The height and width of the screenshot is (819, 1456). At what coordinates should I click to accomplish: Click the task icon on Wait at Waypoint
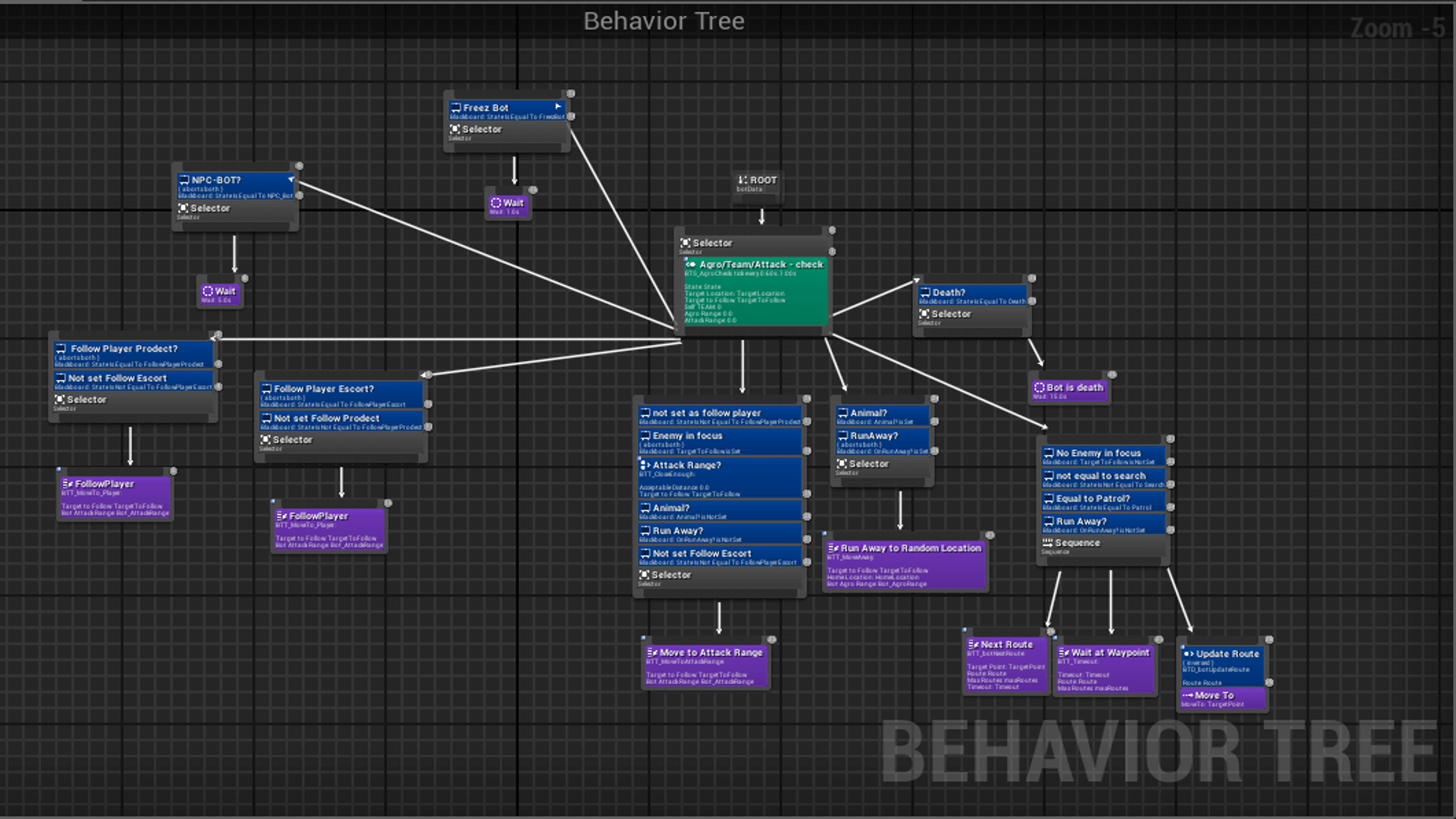1063,653
